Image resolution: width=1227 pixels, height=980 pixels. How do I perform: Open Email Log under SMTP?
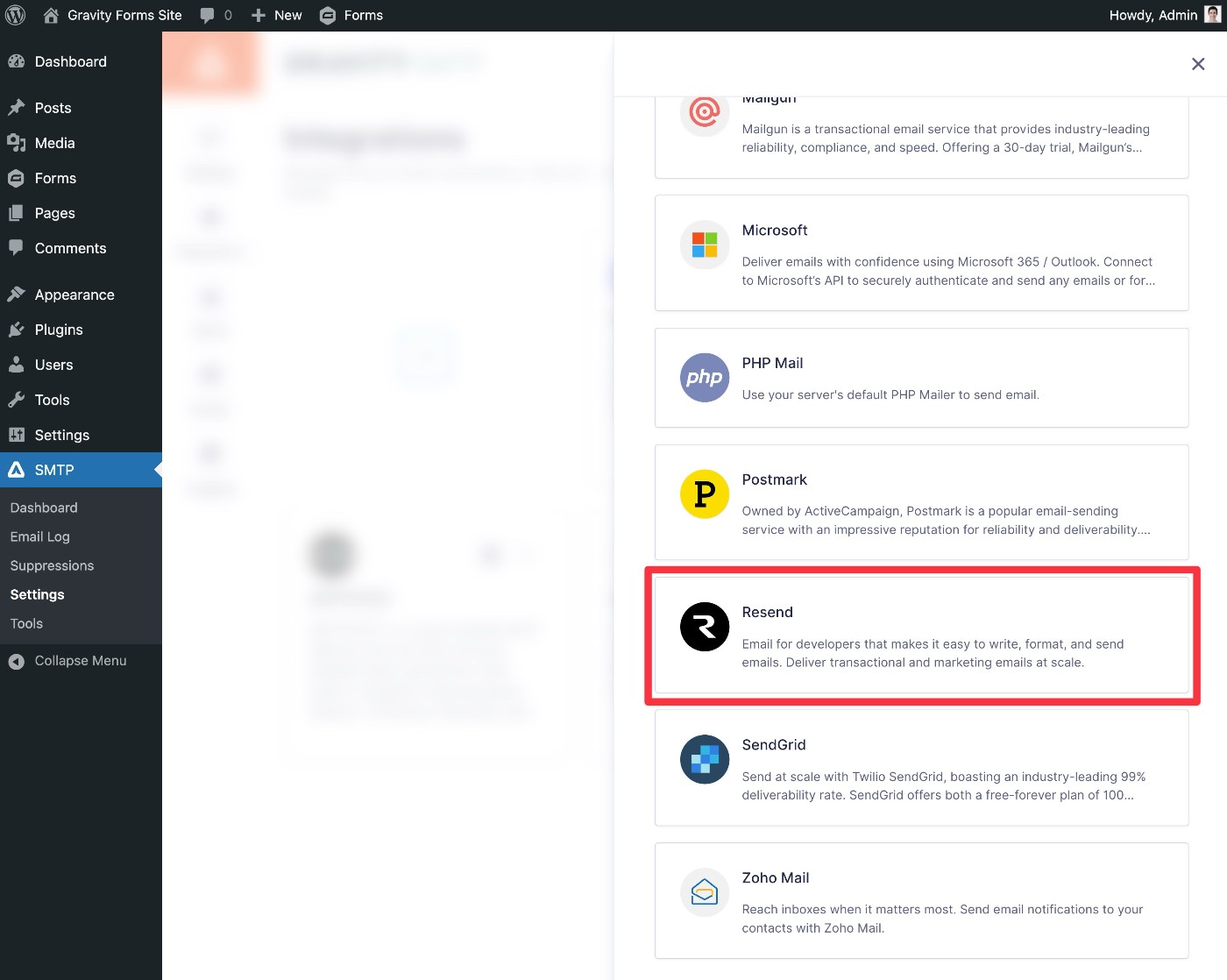click(39, 536)
